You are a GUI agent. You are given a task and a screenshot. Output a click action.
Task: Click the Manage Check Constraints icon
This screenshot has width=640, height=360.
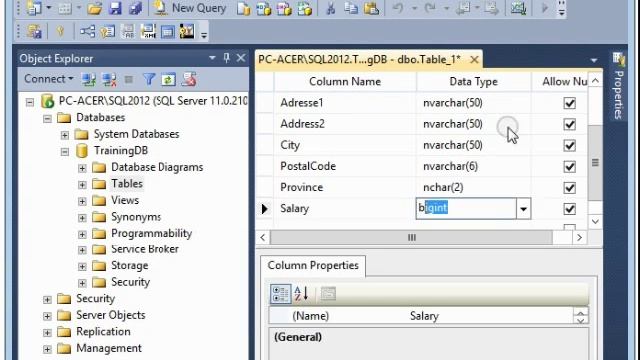[168, 31]
